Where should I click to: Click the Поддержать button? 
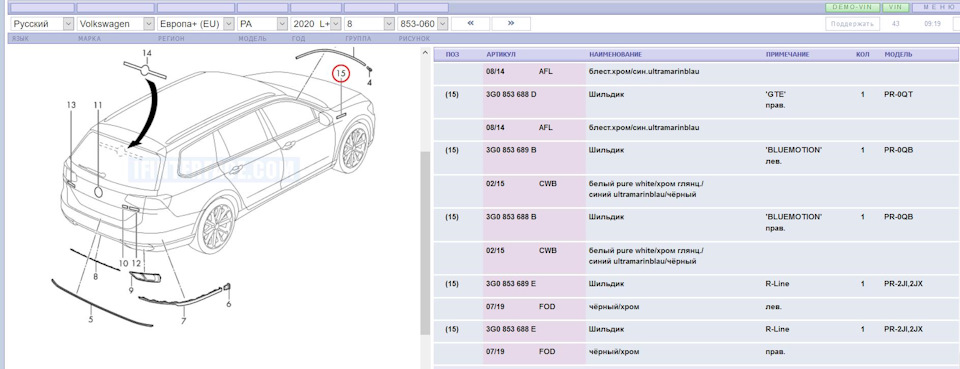852,23
